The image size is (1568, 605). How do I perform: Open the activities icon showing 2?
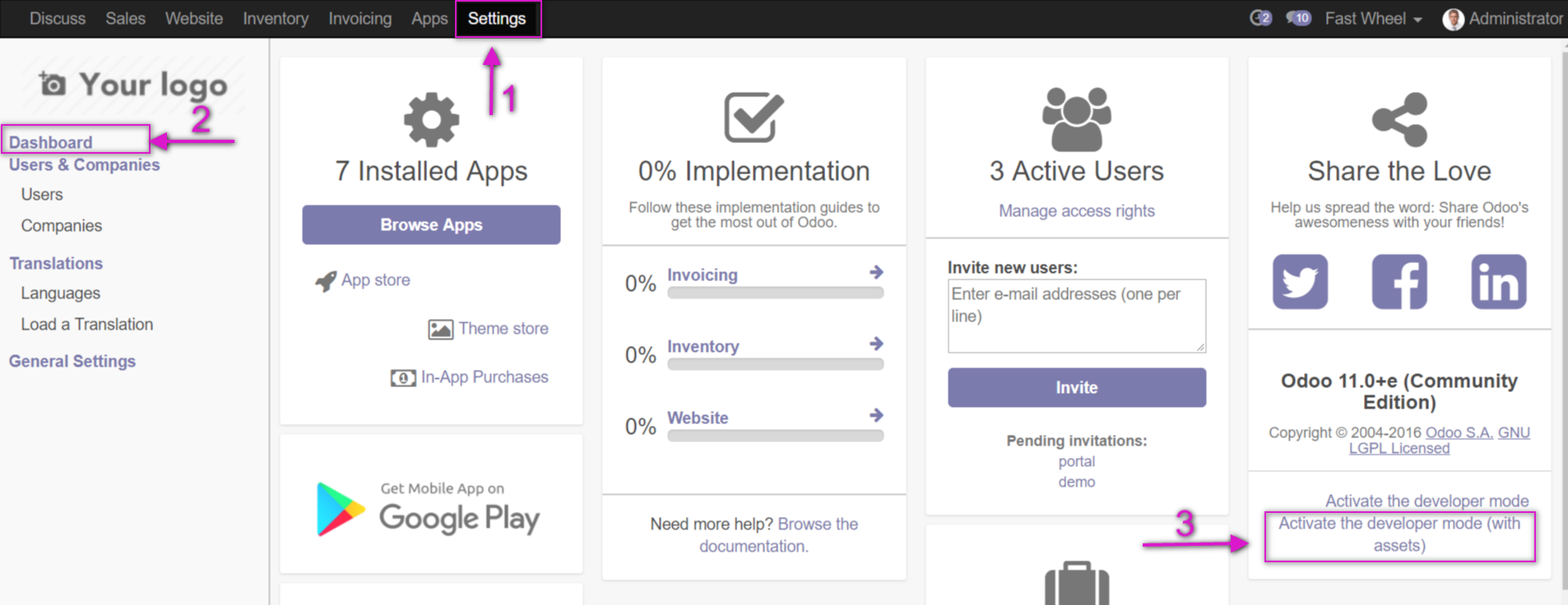click(x=1260, y=18)
